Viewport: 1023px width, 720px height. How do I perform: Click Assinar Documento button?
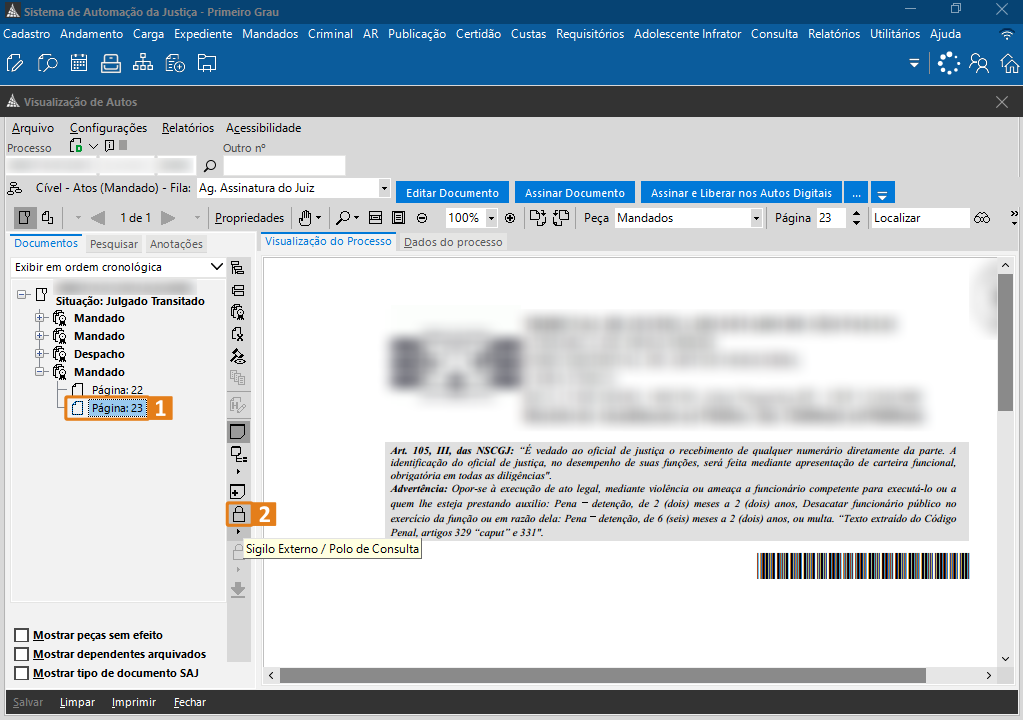pos(575,193)
